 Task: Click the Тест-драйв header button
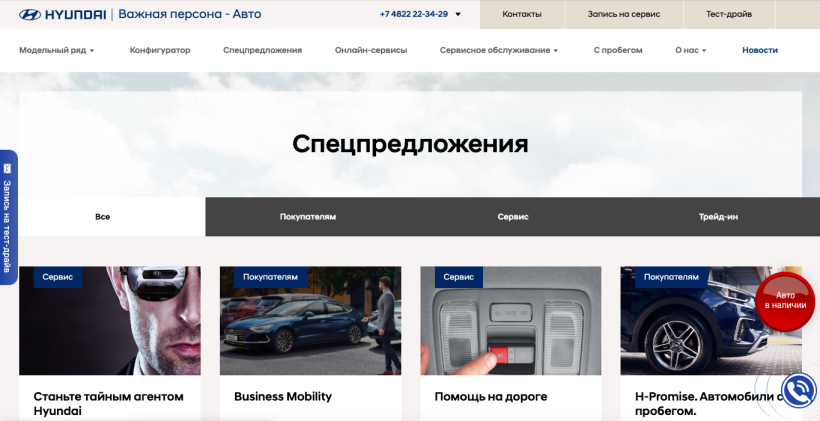(x=729, y=14)
